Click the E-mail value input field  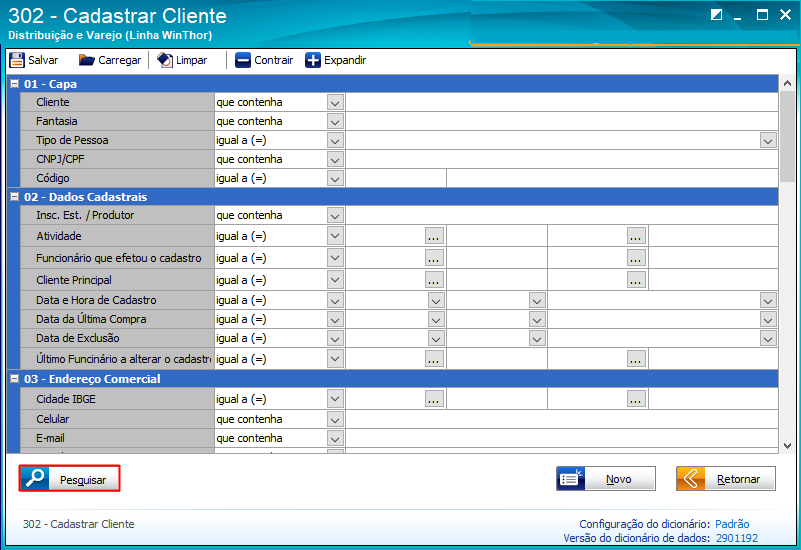(561, 438)
